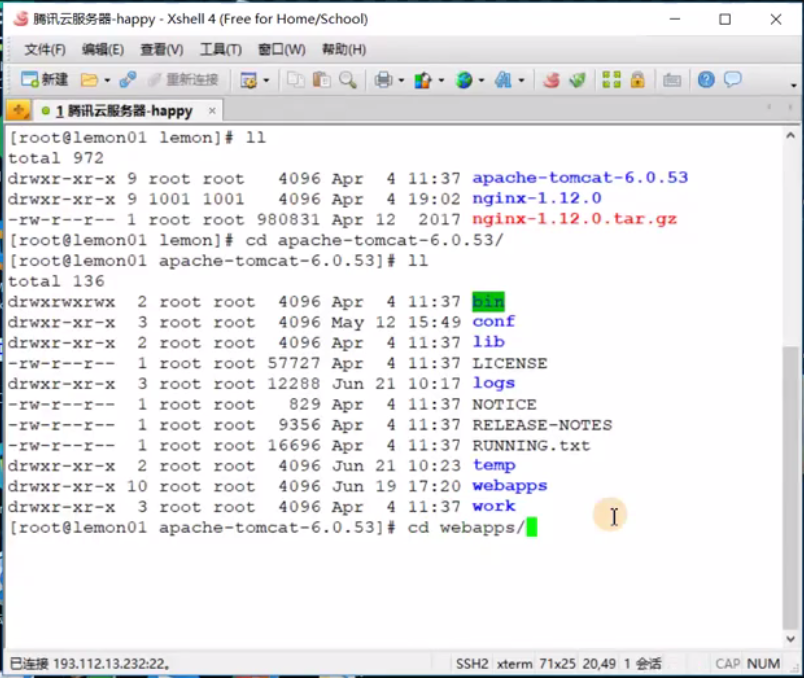This screenshot has height=678, width=804.
Task: Click the temp directory name
Action: coord(493,465)
